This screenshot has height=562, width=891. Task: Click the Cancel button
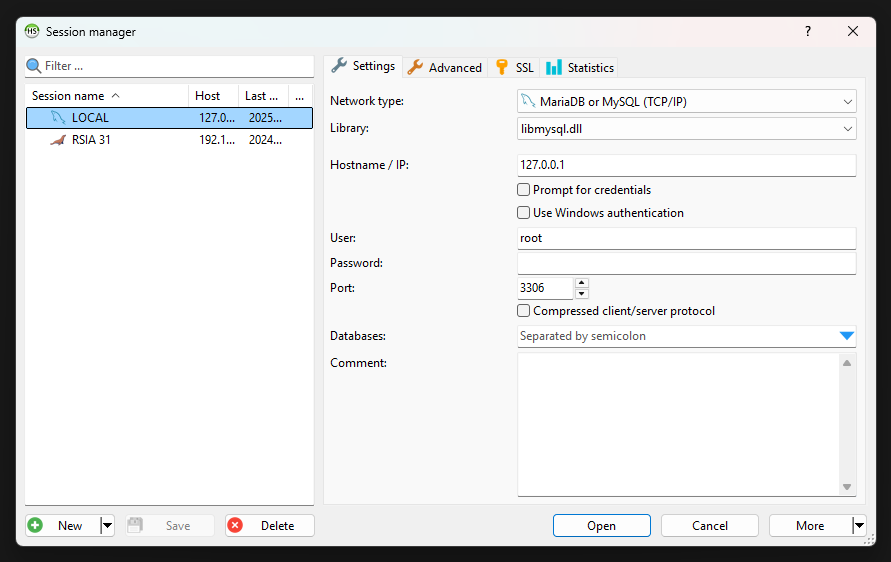(x=709, y=526)
